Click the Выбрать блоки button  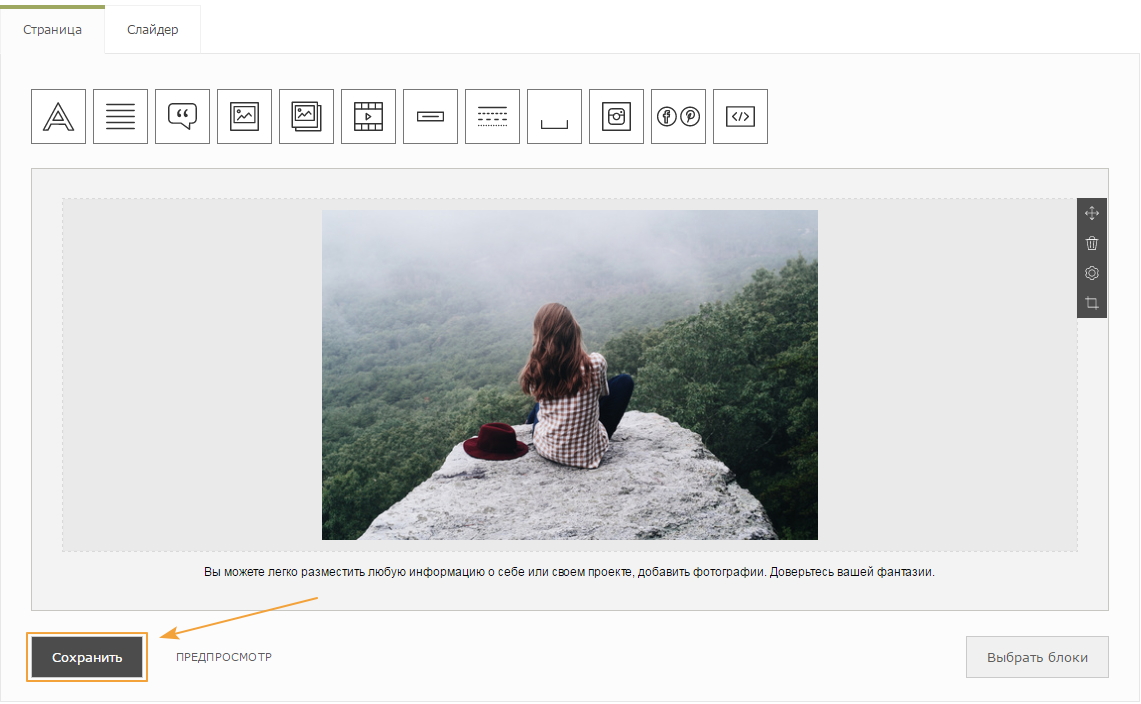click(x=1037, y=657)
